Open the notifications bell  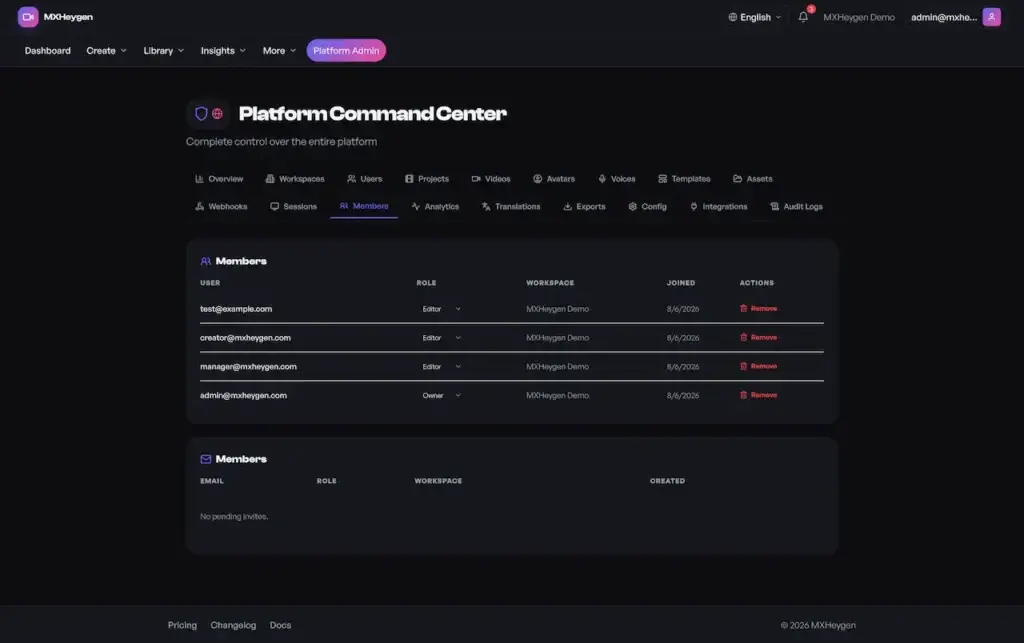point(803,17)
